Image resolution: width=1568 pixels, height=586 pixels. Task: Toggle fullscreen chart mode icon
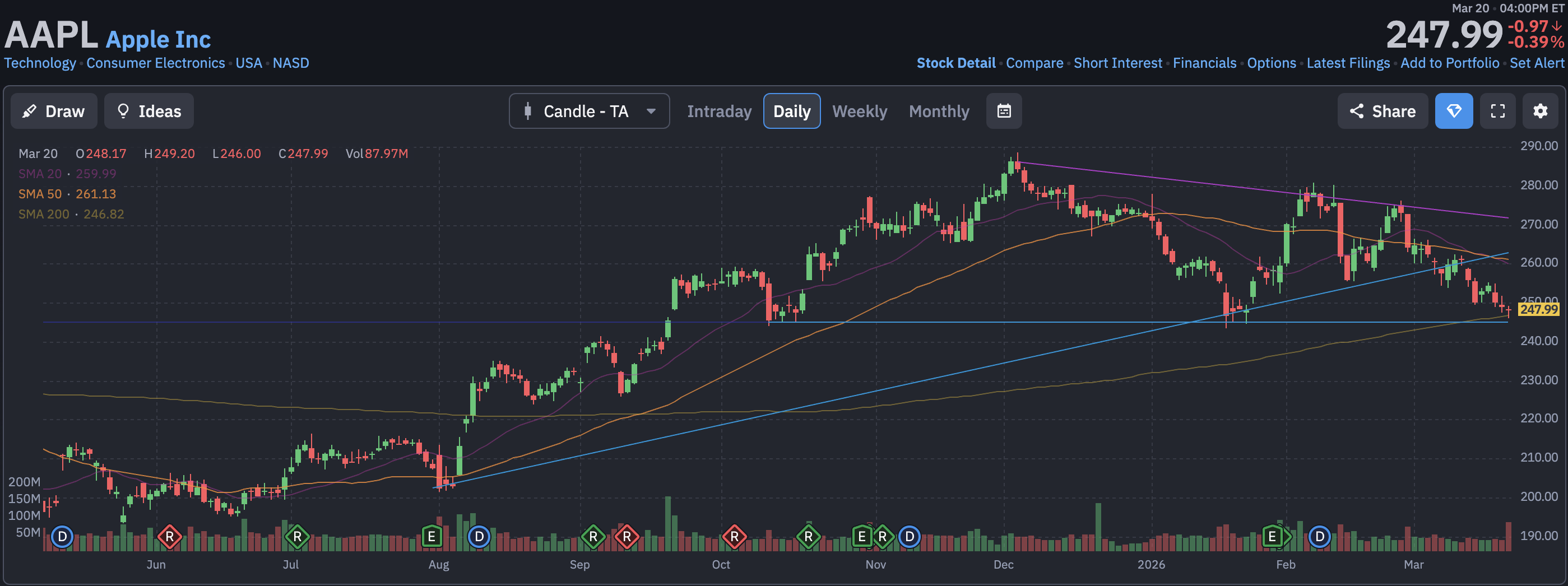[1497, 111]
